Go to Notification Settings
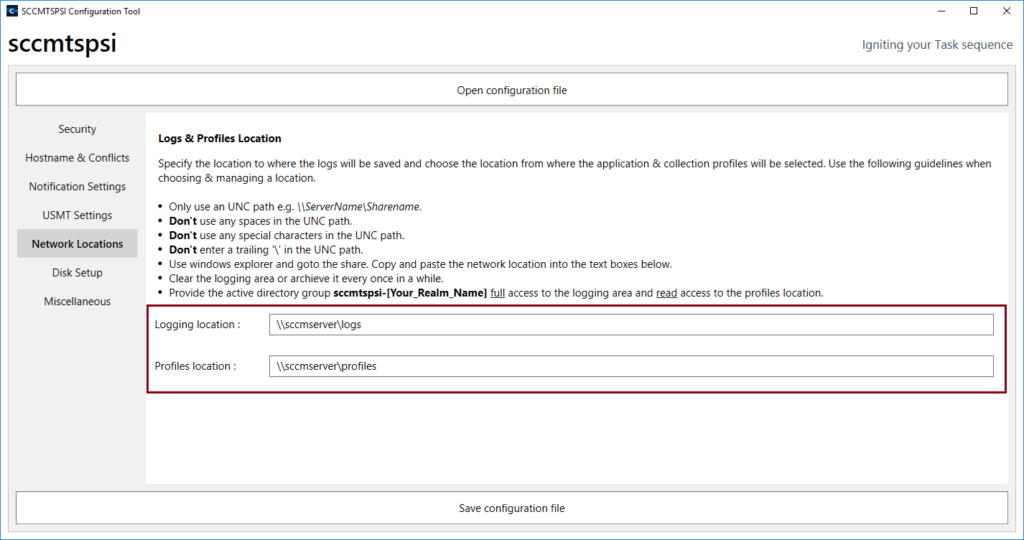Screen dimensions: 1024x540 coord(77,187)
